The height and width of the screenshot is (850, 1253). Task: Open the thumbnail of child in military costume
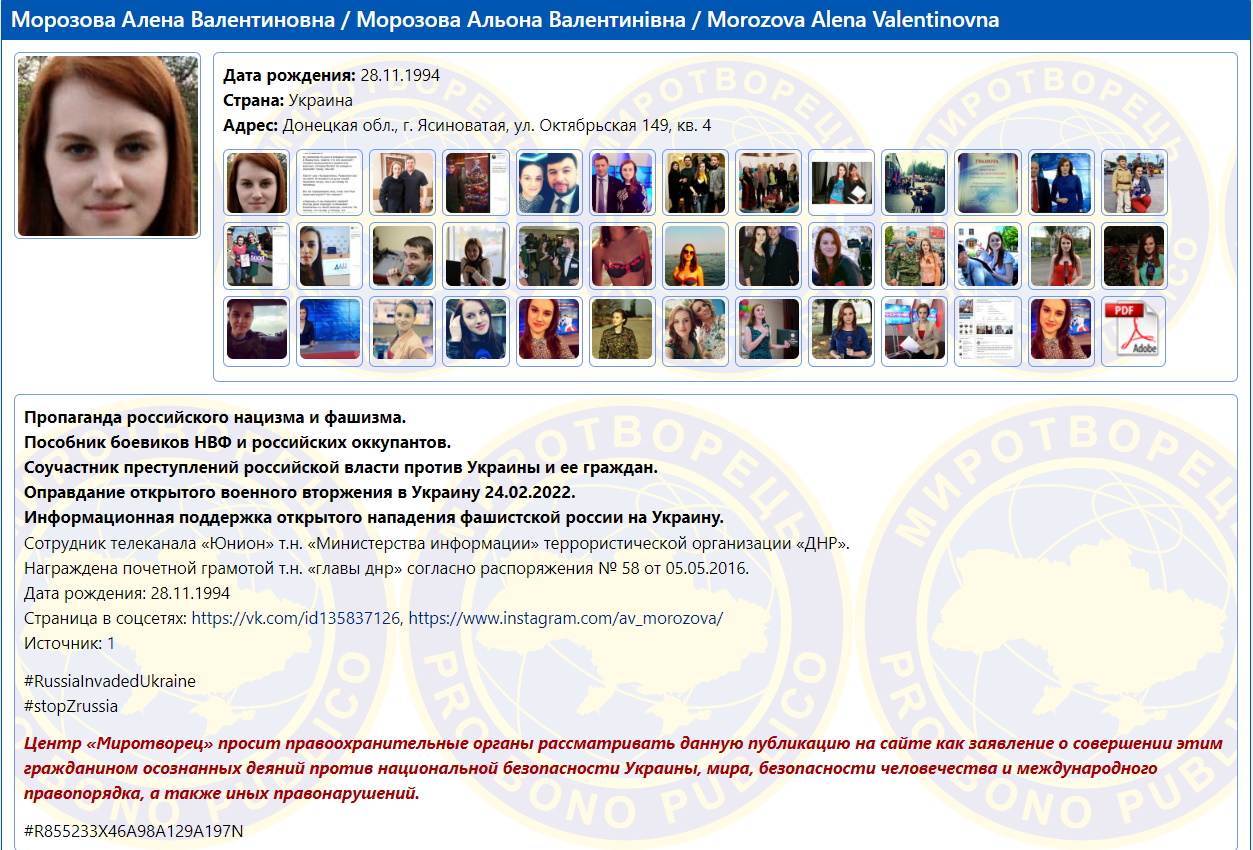tap(1133, 183)
